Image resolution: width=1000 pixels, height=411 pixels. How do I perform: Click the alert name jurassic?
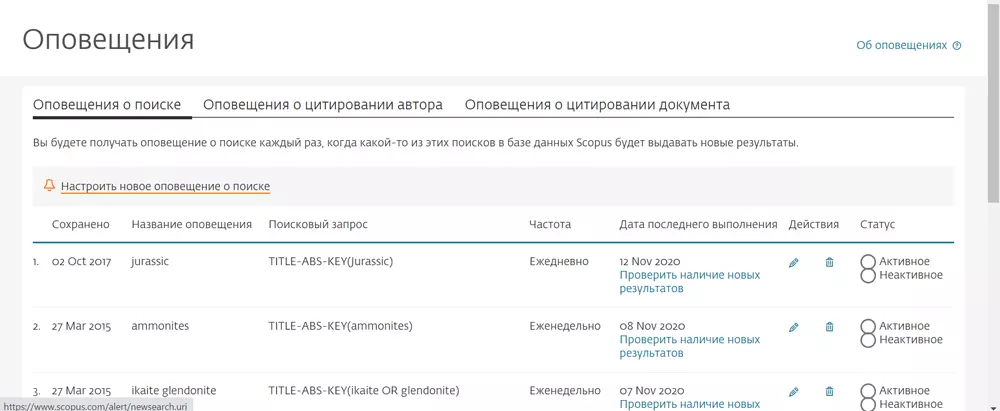click(150, 261)
